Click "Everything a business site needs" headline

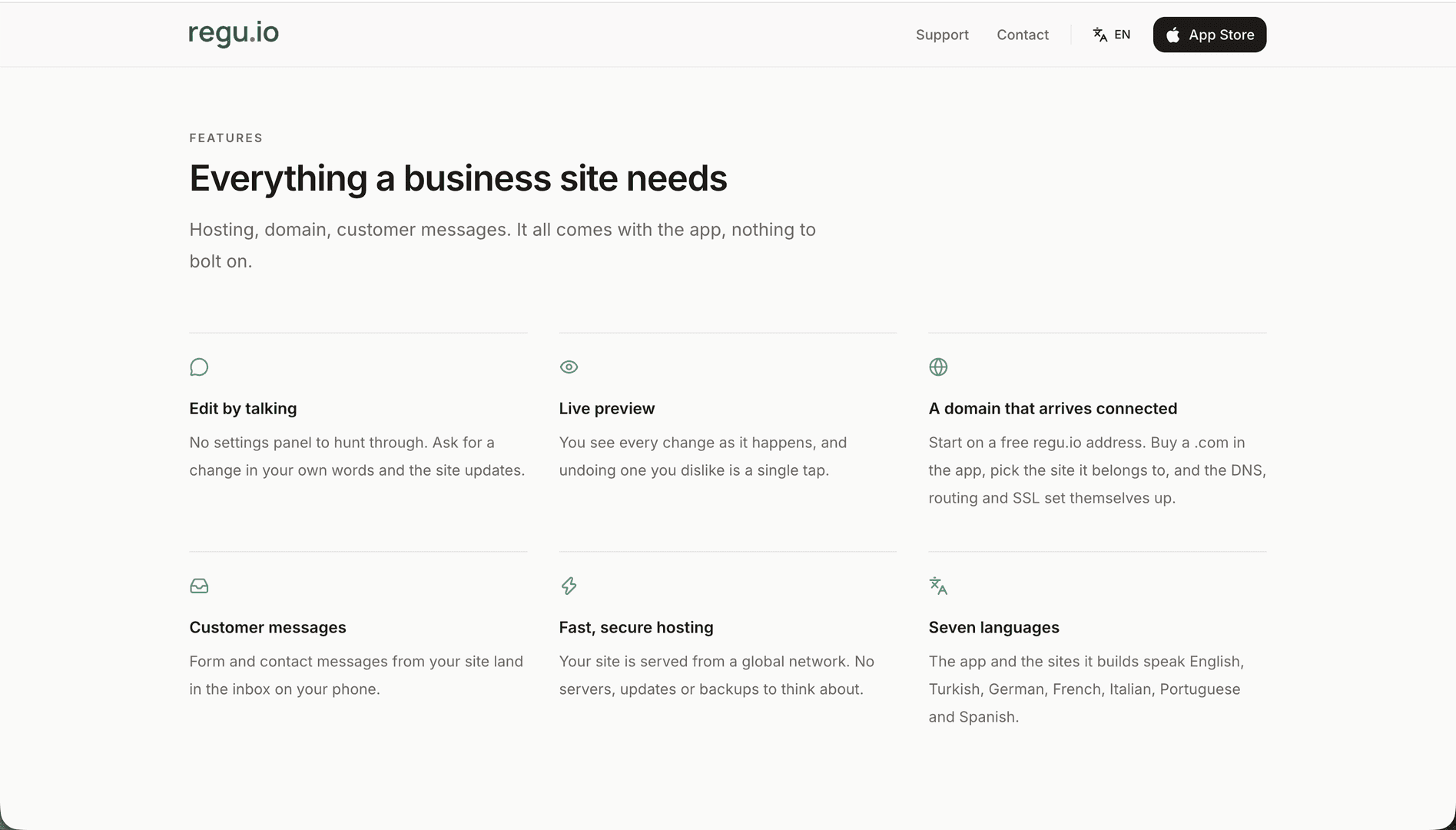[x=458, y=178]
